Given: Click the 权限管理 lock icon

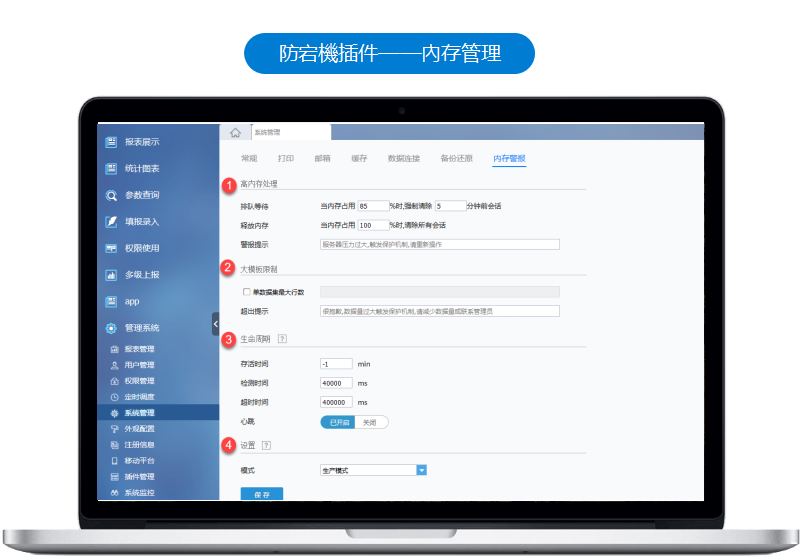Looking at the screenshot, I should click(115, 381).
